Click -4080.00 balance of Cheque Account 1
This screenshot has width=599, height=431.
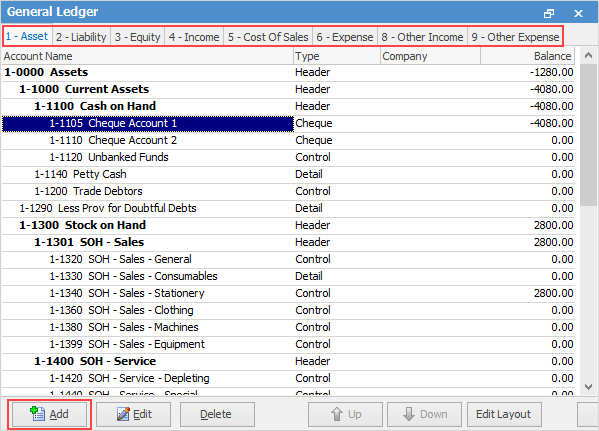[x=552, y=123]
